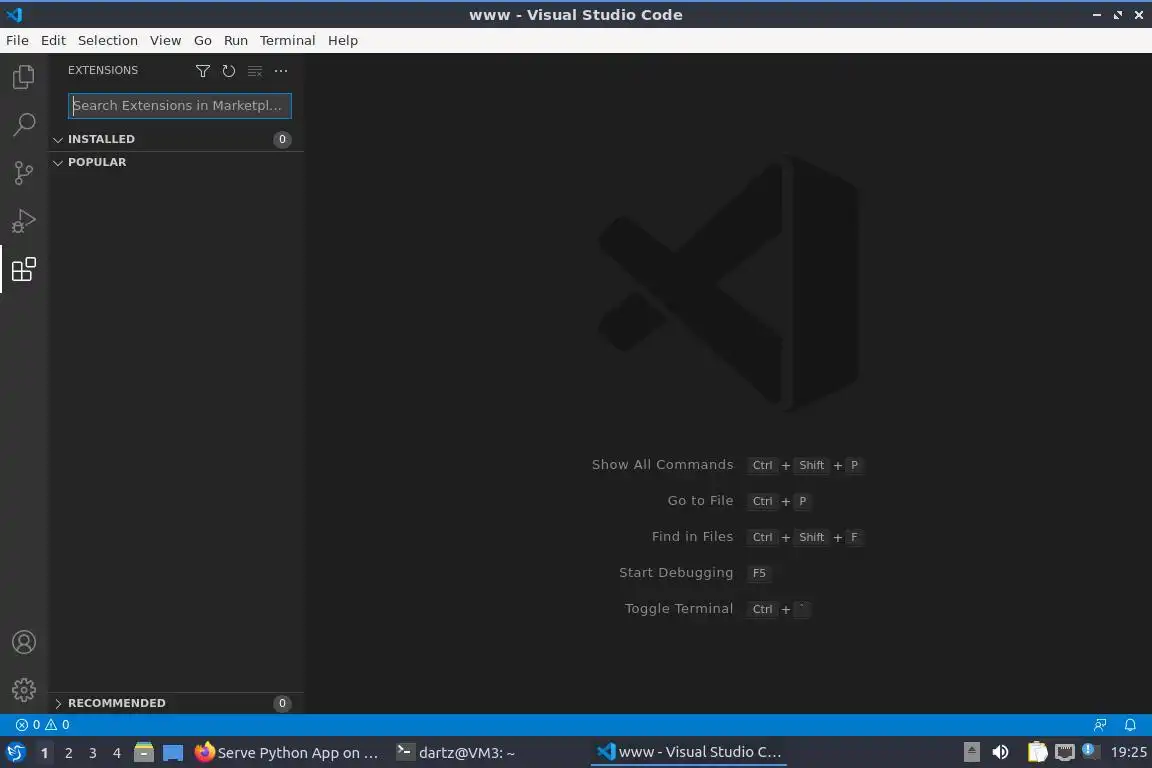This screenshot has width=1152, height=768.
Task: Open Views and More Actions ellipsis
Action: point(281,71)
